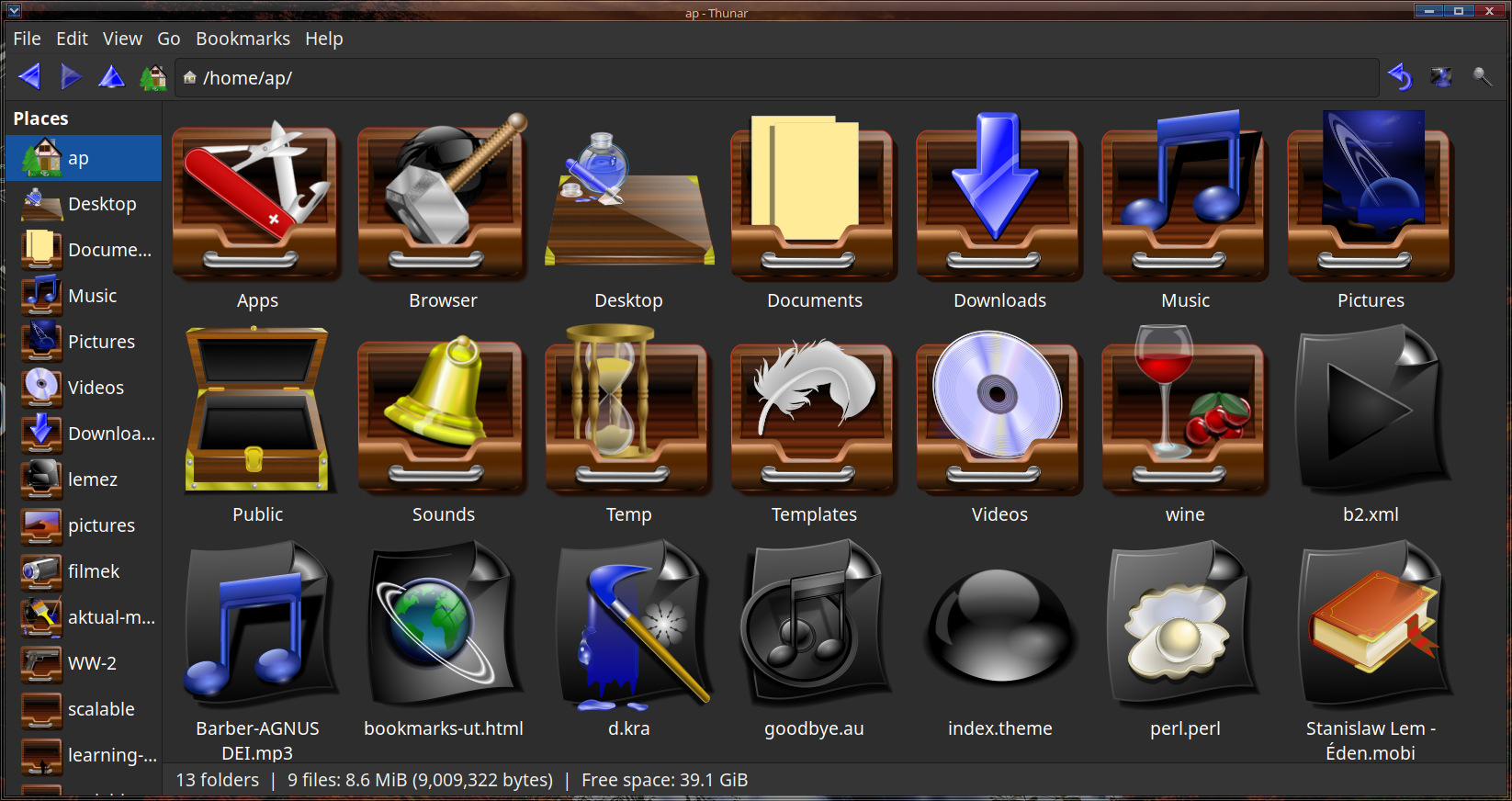Open Downloads shortcut in Places sidebar
This screenshot has width=1512, height=801.
(84, 434)
